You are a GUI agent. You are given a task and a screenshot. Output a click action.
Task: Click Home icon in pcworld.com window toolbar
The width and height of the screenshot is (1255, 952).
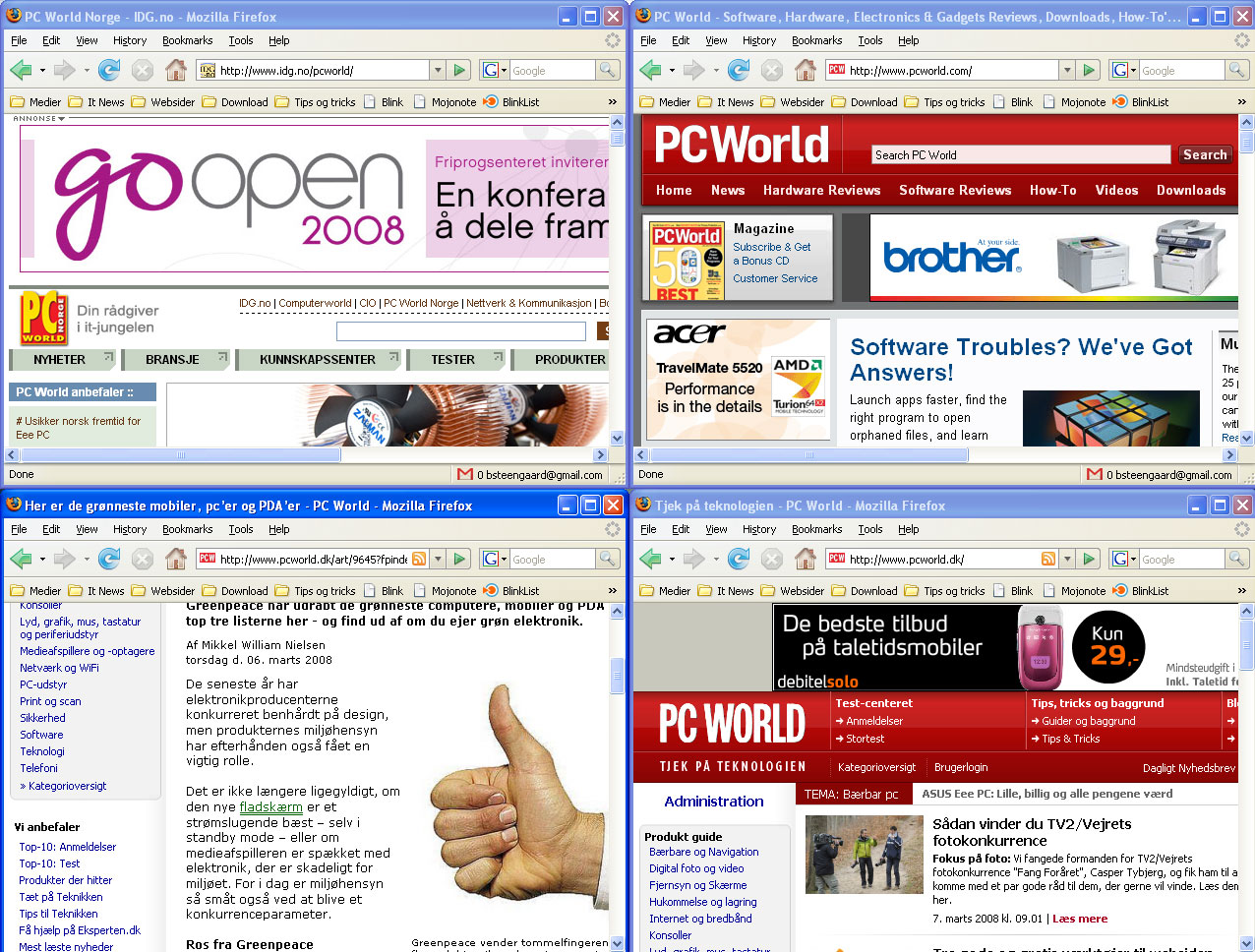click(806, 70)
